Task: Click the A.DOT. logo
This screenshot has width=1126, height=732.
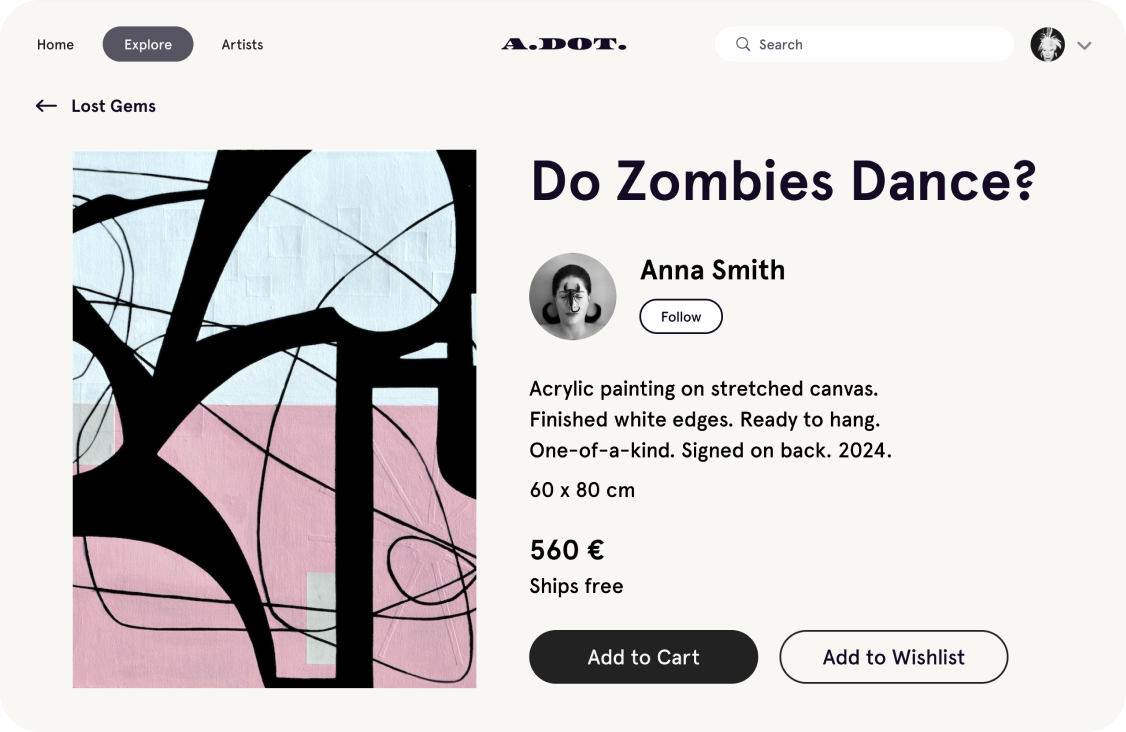Action: point(564,44)
